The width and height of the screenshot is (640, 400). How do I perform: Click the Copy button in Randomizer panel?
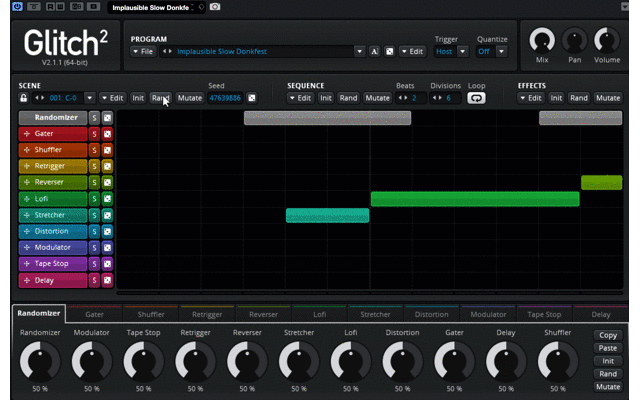(608, 335)
